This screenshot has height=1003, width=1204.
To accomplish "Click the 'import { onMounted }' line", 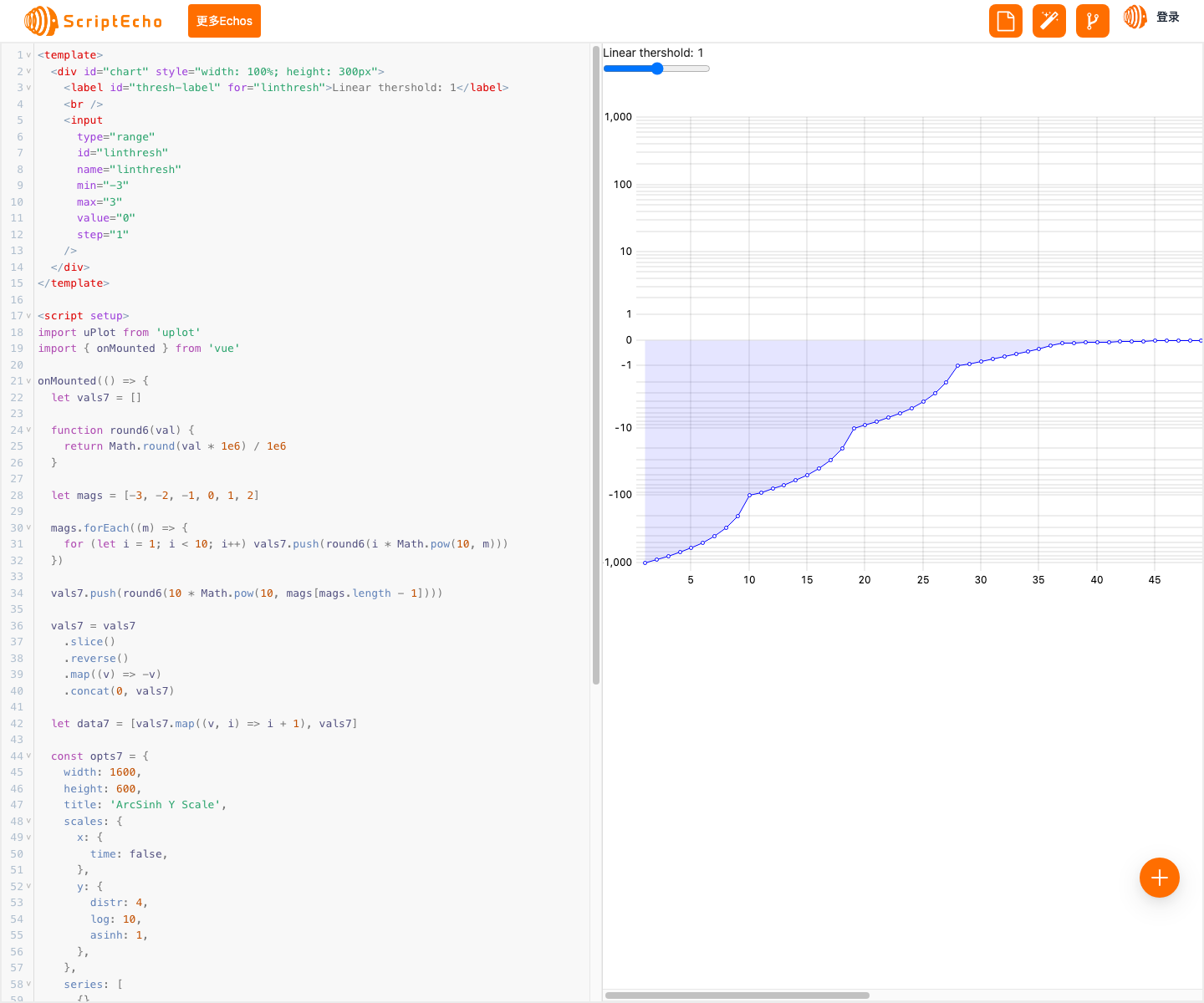I will pyautogui.click(x=139, y=349).
